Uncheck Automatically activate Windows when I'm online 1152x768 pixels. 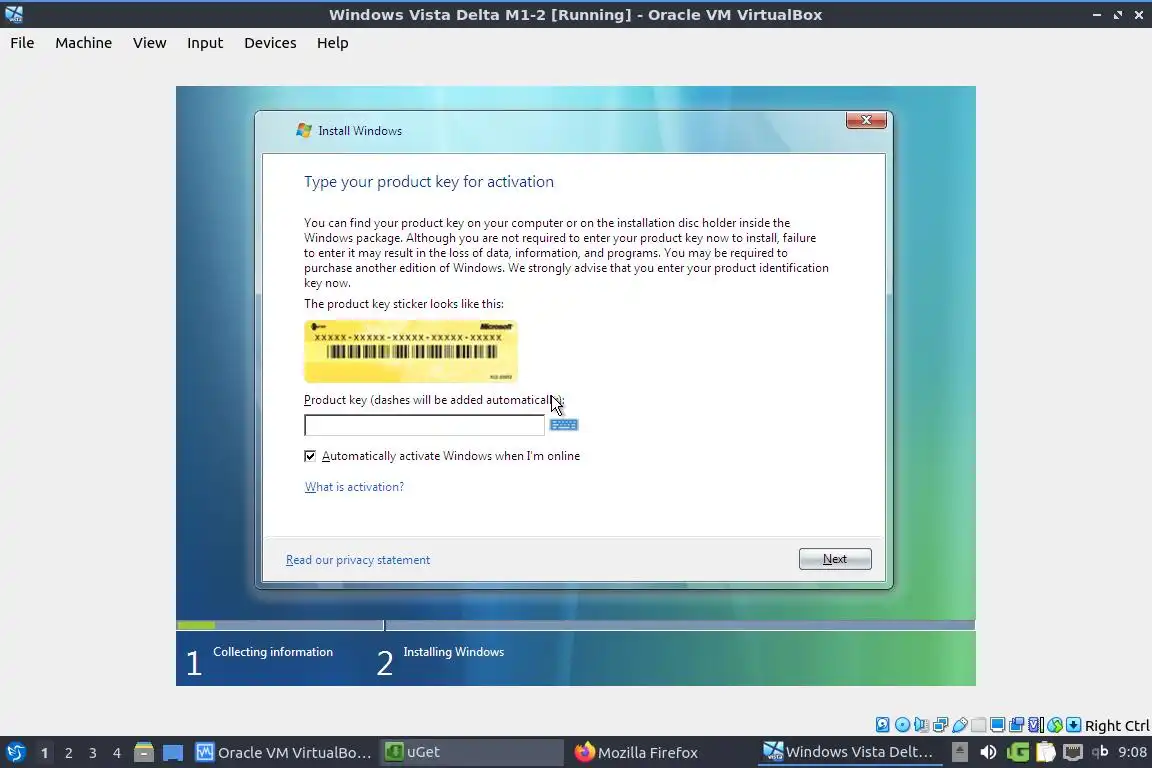point(310,456)
